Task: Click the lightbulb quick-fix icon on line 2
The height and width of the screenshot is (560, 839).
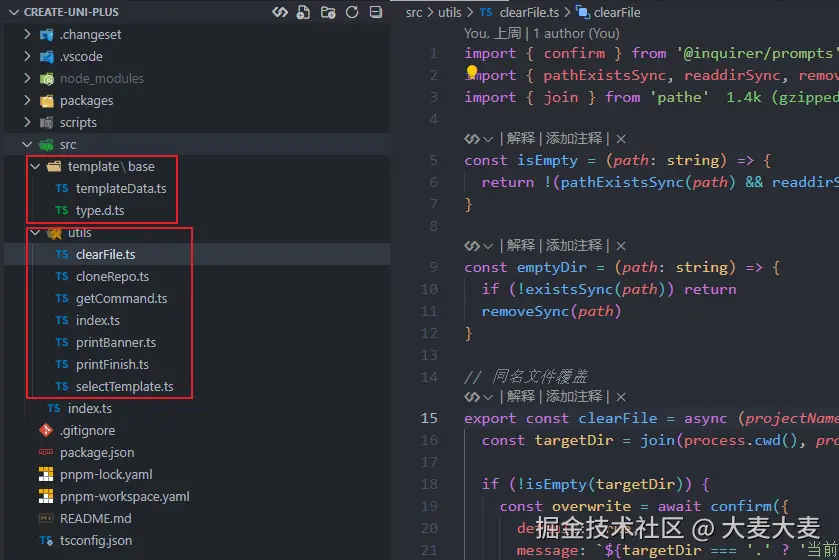Action: pos(471,71)
